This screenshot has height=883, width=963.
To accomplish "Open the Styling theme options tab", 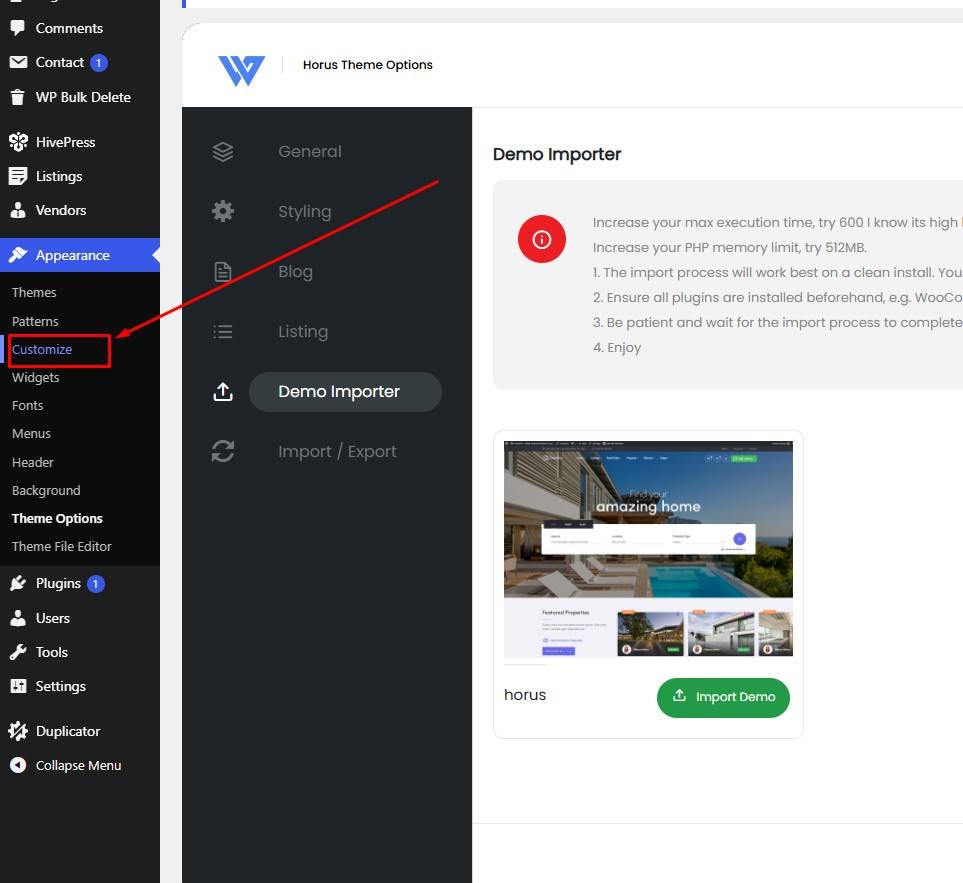I will coord(305,211).
